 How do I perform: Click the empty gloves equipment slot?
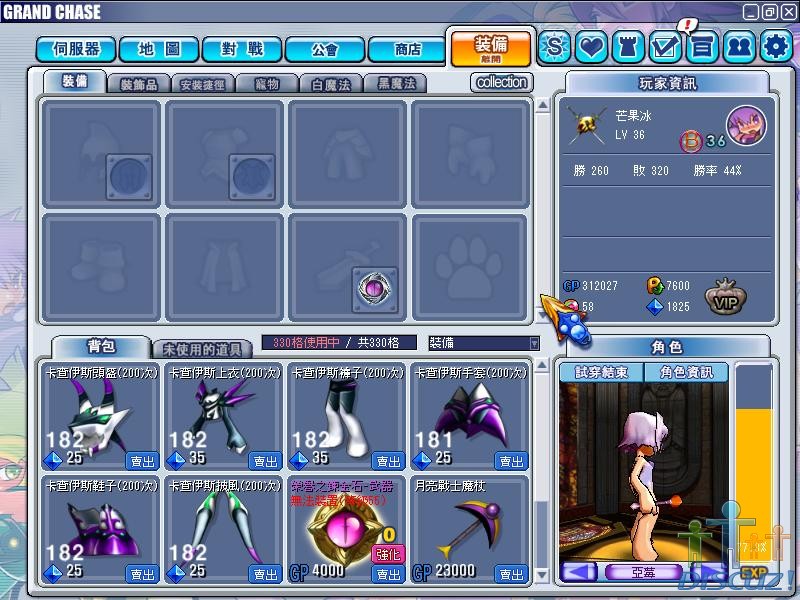pyautogui.click(x=470, y=154)
